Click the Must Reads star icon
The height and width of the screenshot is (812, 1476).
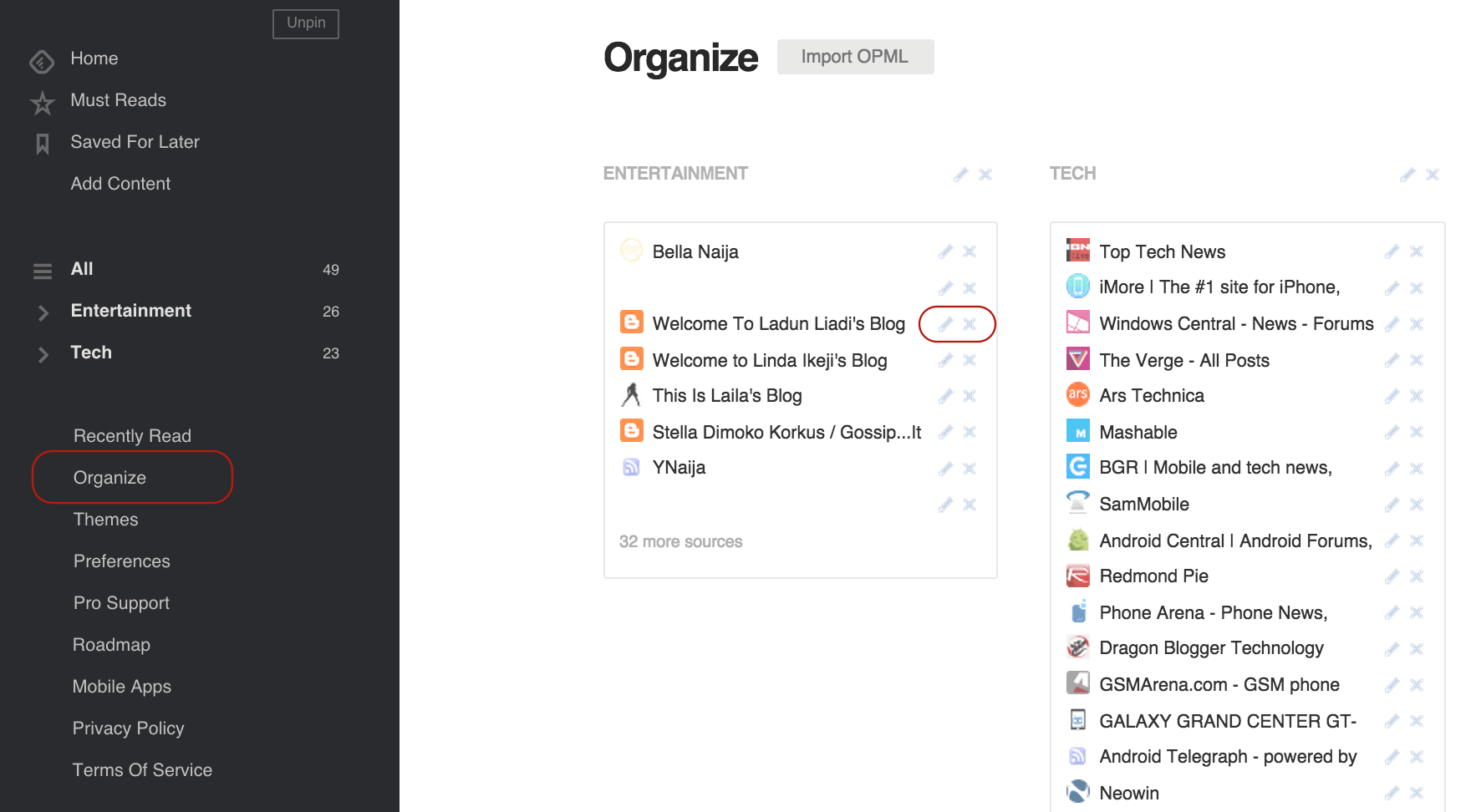pos(42,103)
